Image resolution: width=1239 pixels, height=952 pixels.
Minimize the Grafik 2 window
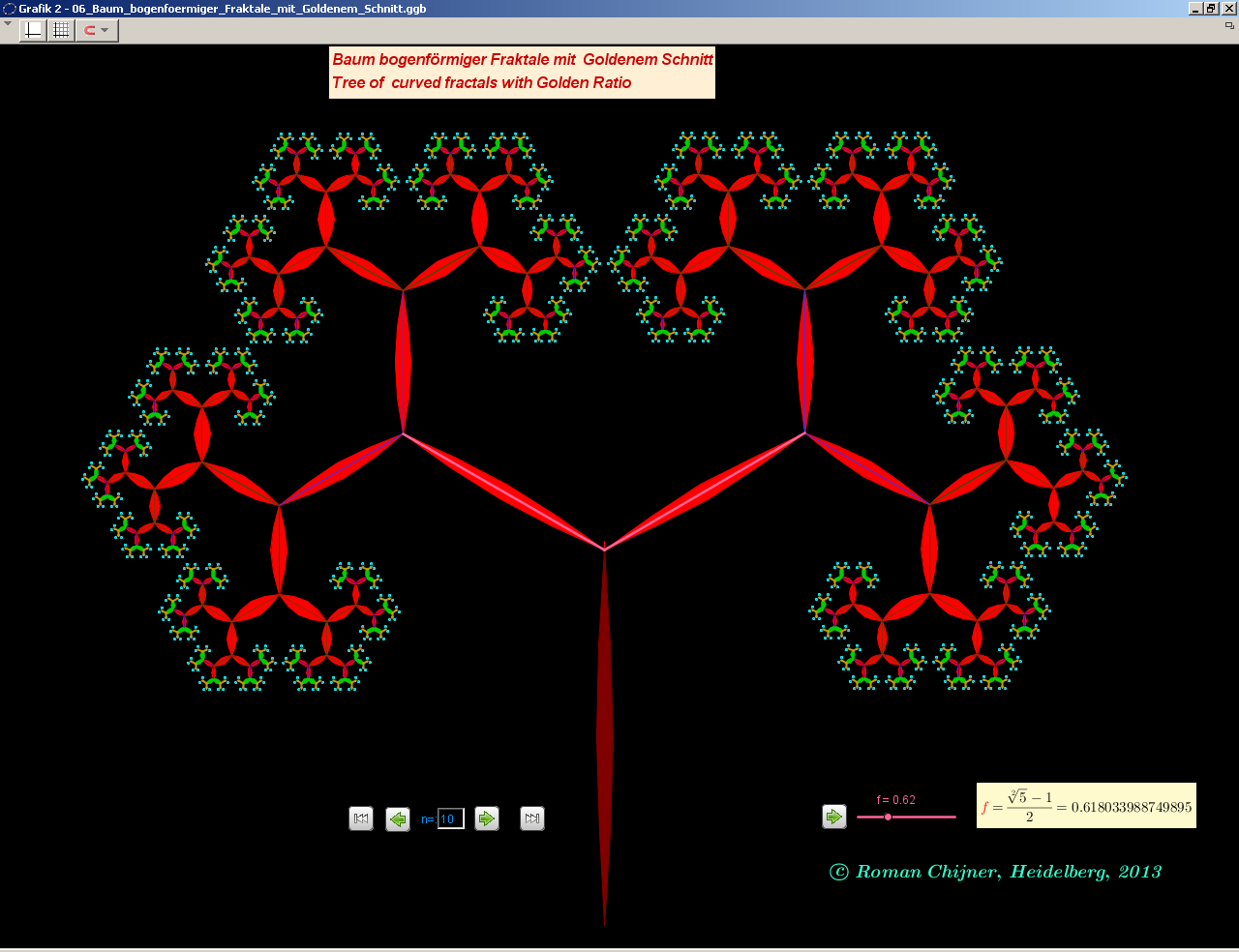click(x=1195, y=9)
